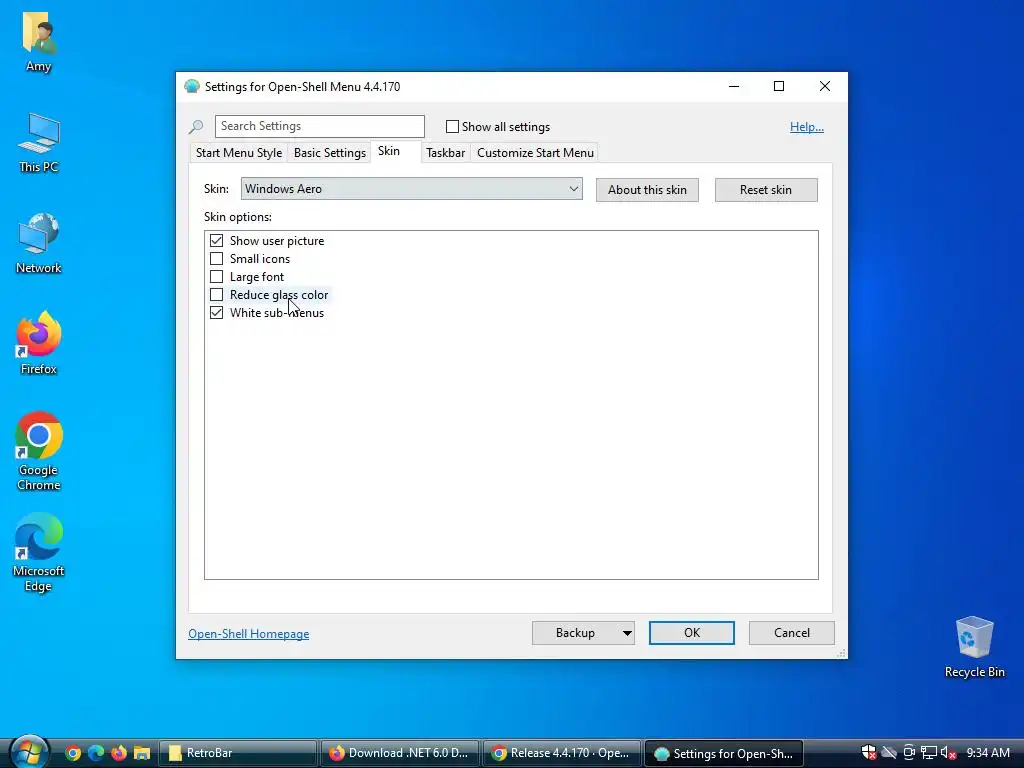
Task: Open the Help... link
Action: click(x=807, y=127)
